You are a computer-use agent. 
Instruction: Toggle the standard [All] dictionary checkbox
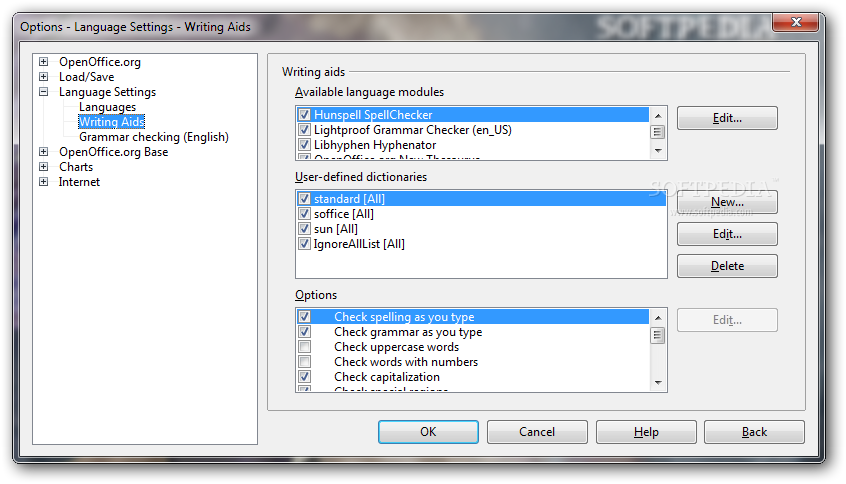click(304, 199)
